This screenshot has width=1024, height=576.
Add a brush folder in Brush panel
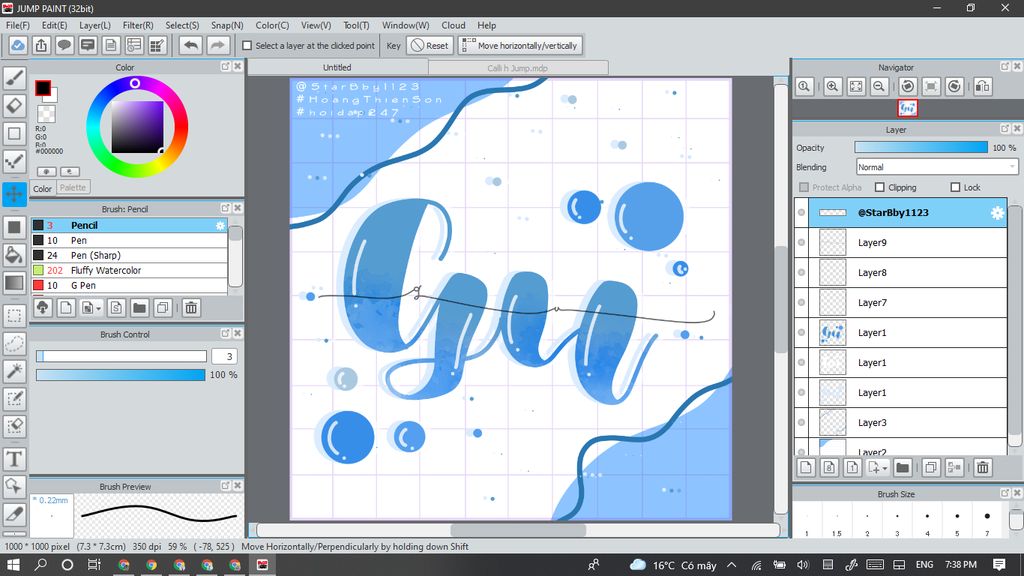tap(139, 308)
